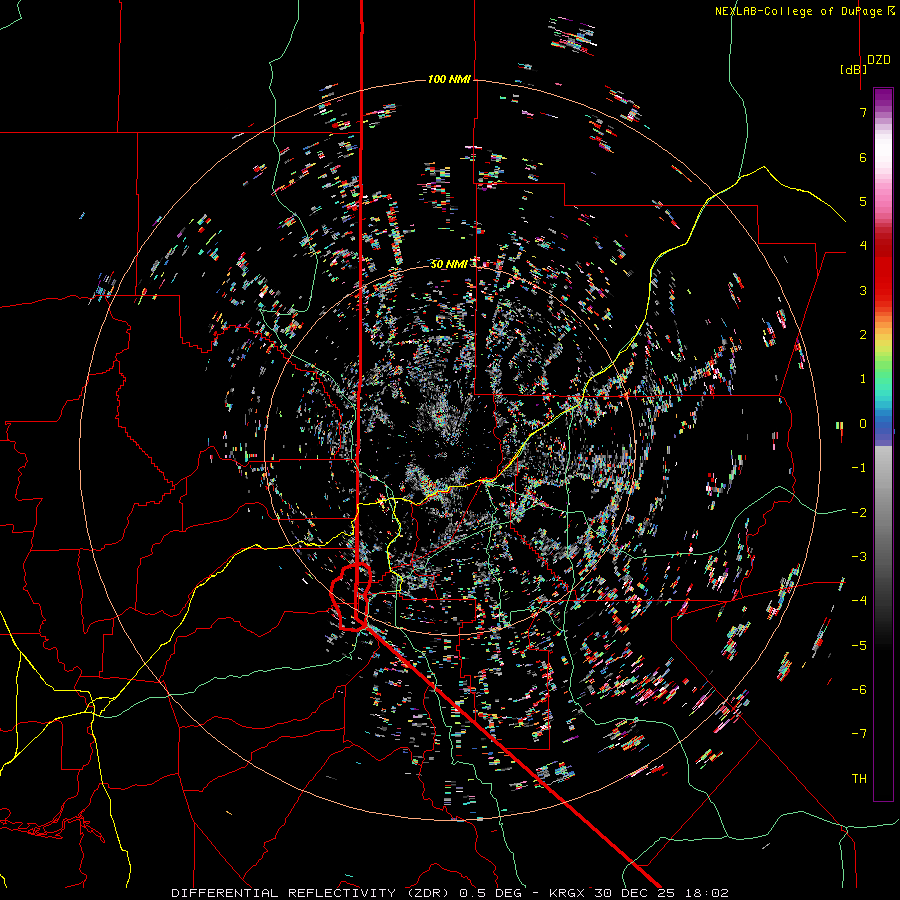
Task: Click the 6 value on color scale
Action: (863, 157)
